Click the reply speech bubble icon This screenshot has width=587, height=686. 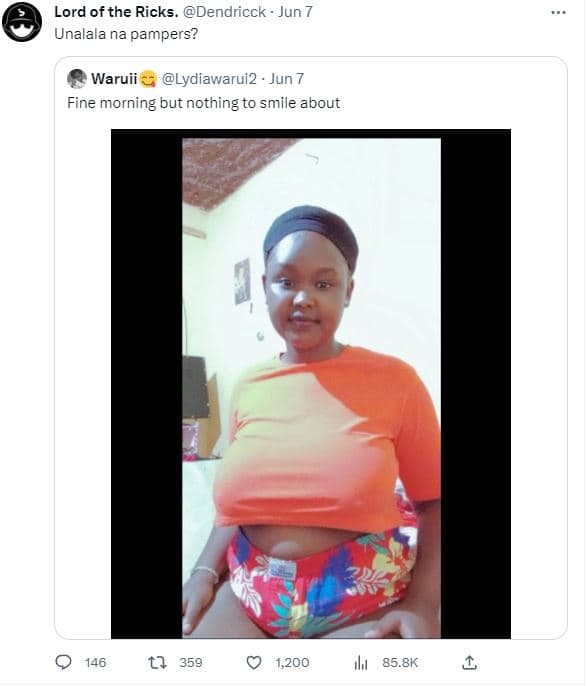point(64,662)
